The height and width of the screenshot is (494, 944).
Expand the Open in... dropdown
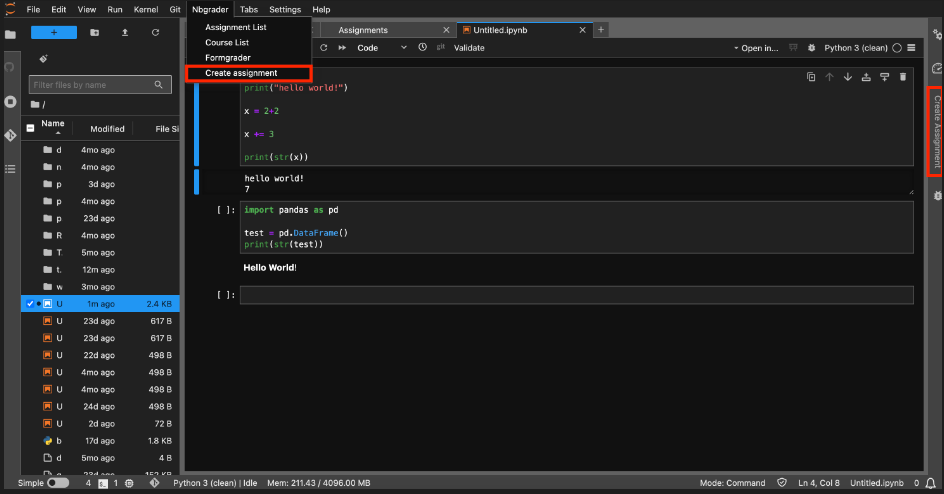(x=756, y=48)
